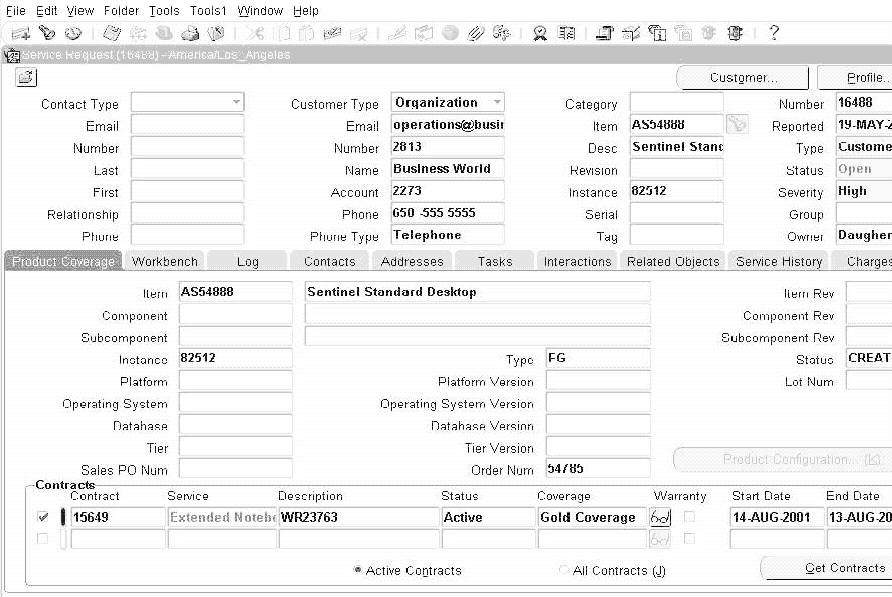Click the Platform input field
The width and height of the screenshot is (892, 597).
[x=236, y=381]
